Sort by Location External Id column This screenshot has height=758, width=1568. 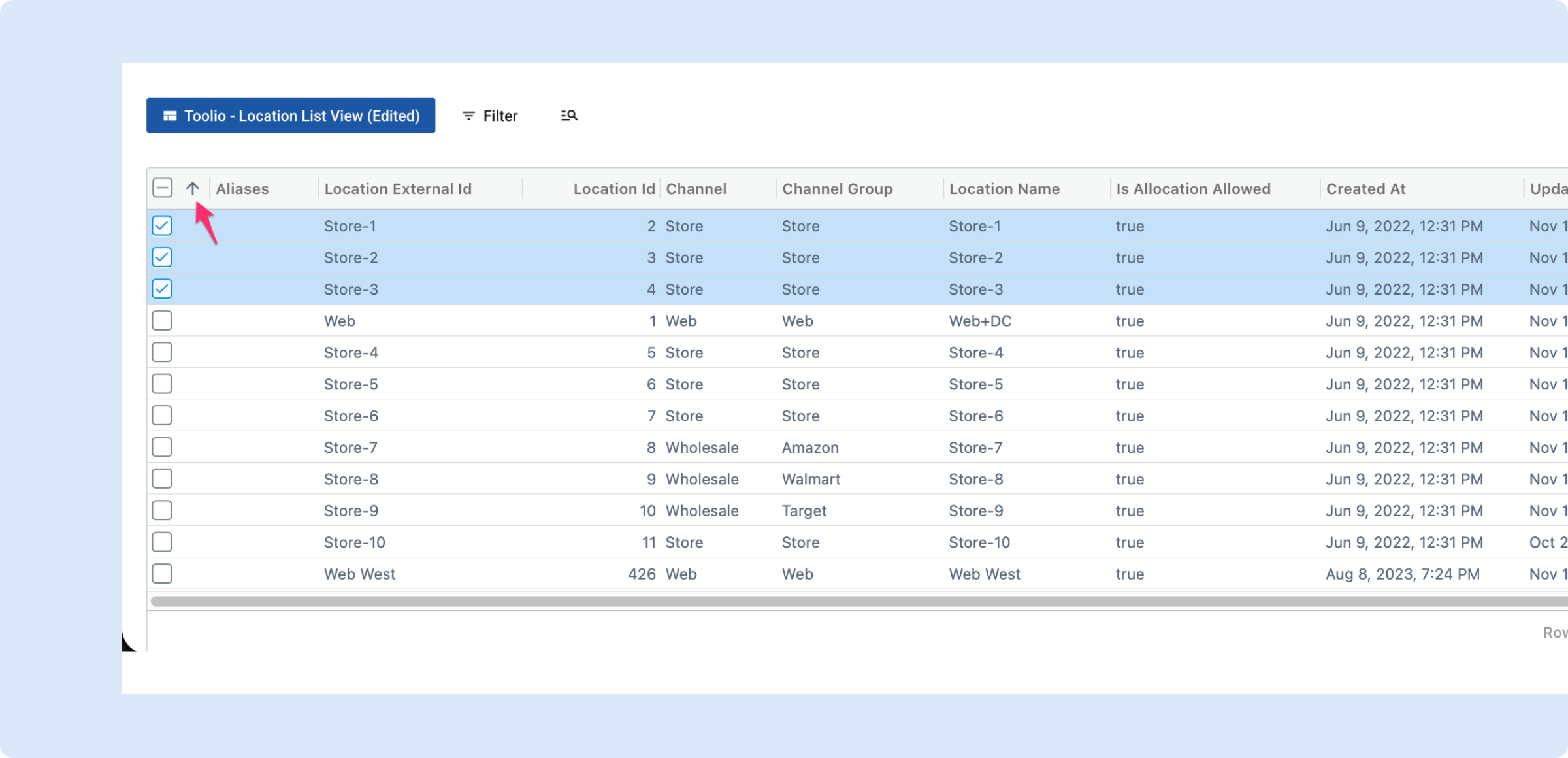click(x=398, y=189)
